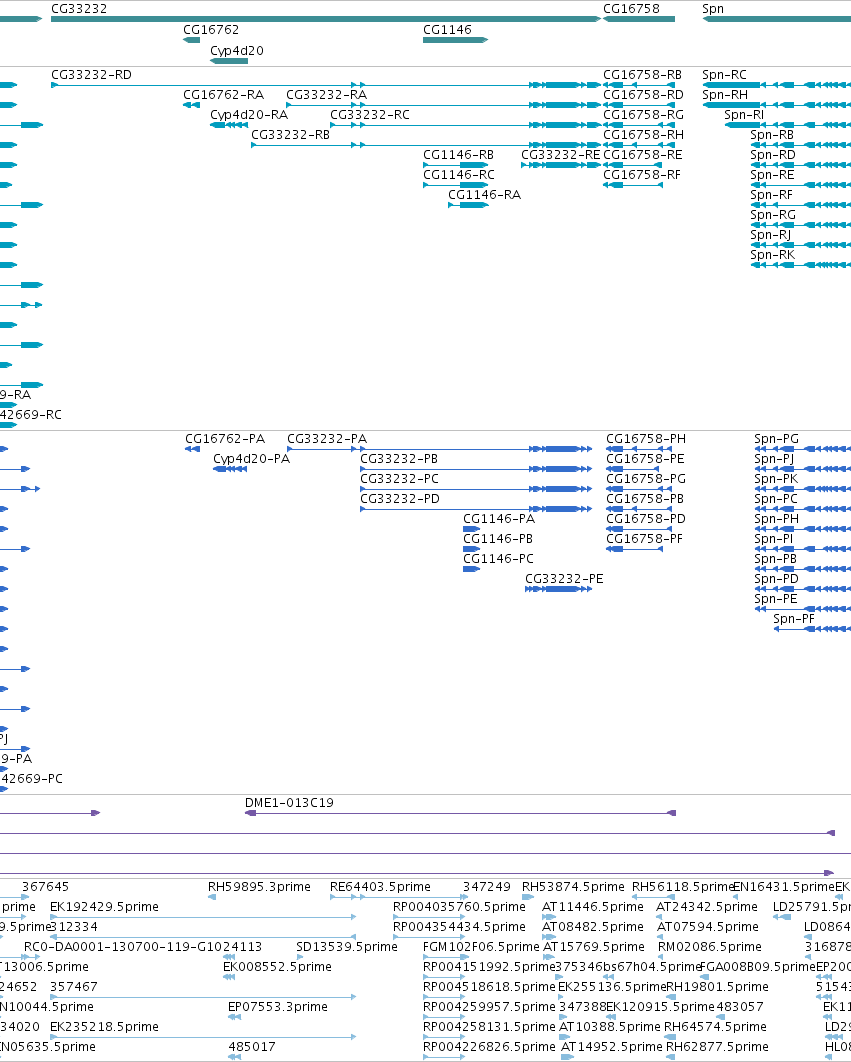The width and height of the screenshot is (851, 1062).
Task: Select protein CG1146-PC
Action: (498, 559)
